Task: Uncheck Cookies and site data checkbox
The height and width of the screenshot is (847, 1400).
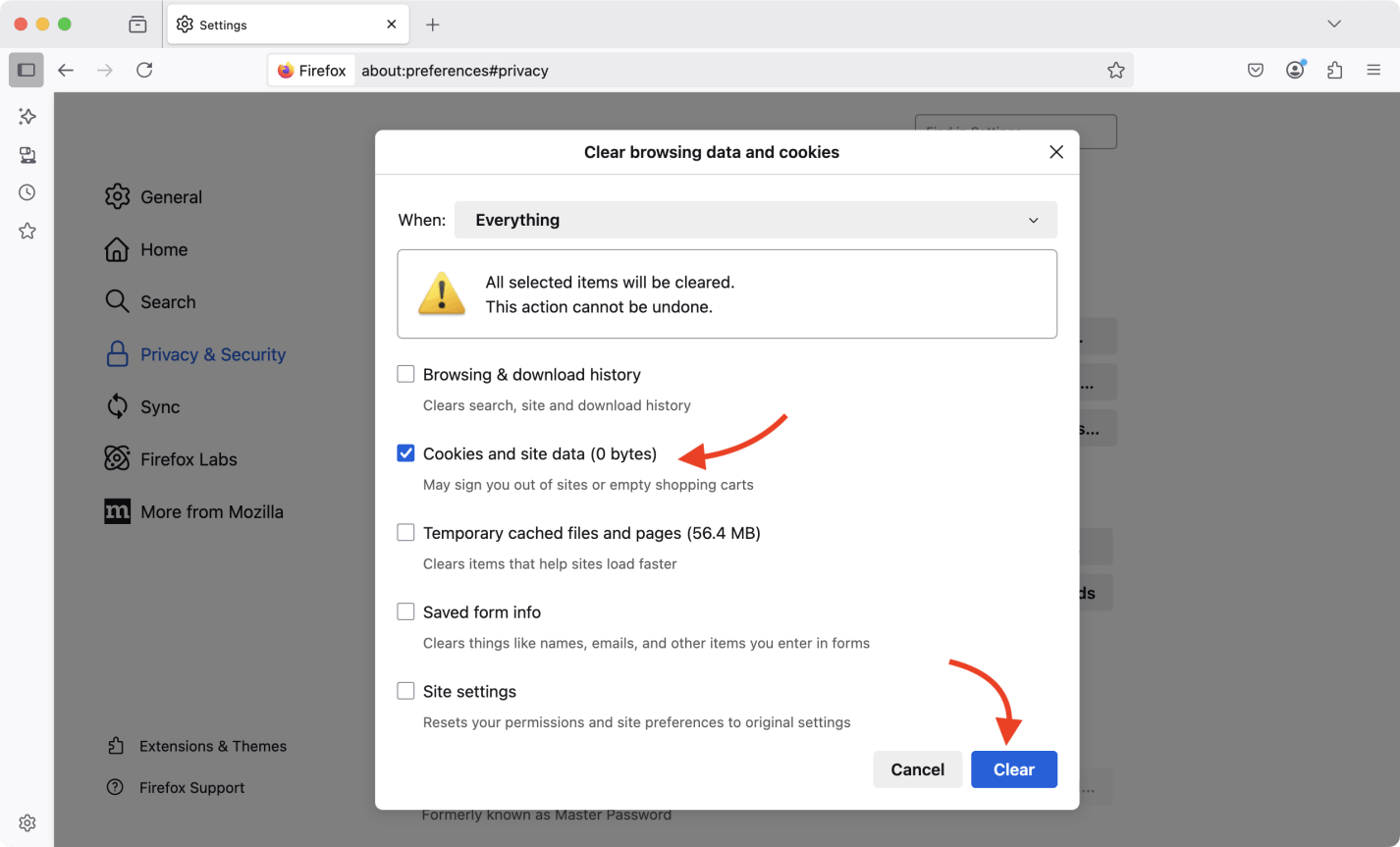Action: [405, 453]
